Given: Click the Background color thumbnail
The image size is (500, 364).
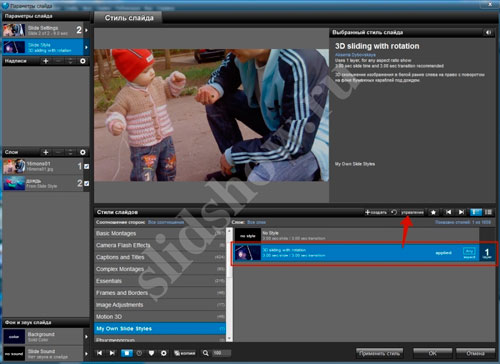Looking at the screenshot, I should (x=14, y=337).
